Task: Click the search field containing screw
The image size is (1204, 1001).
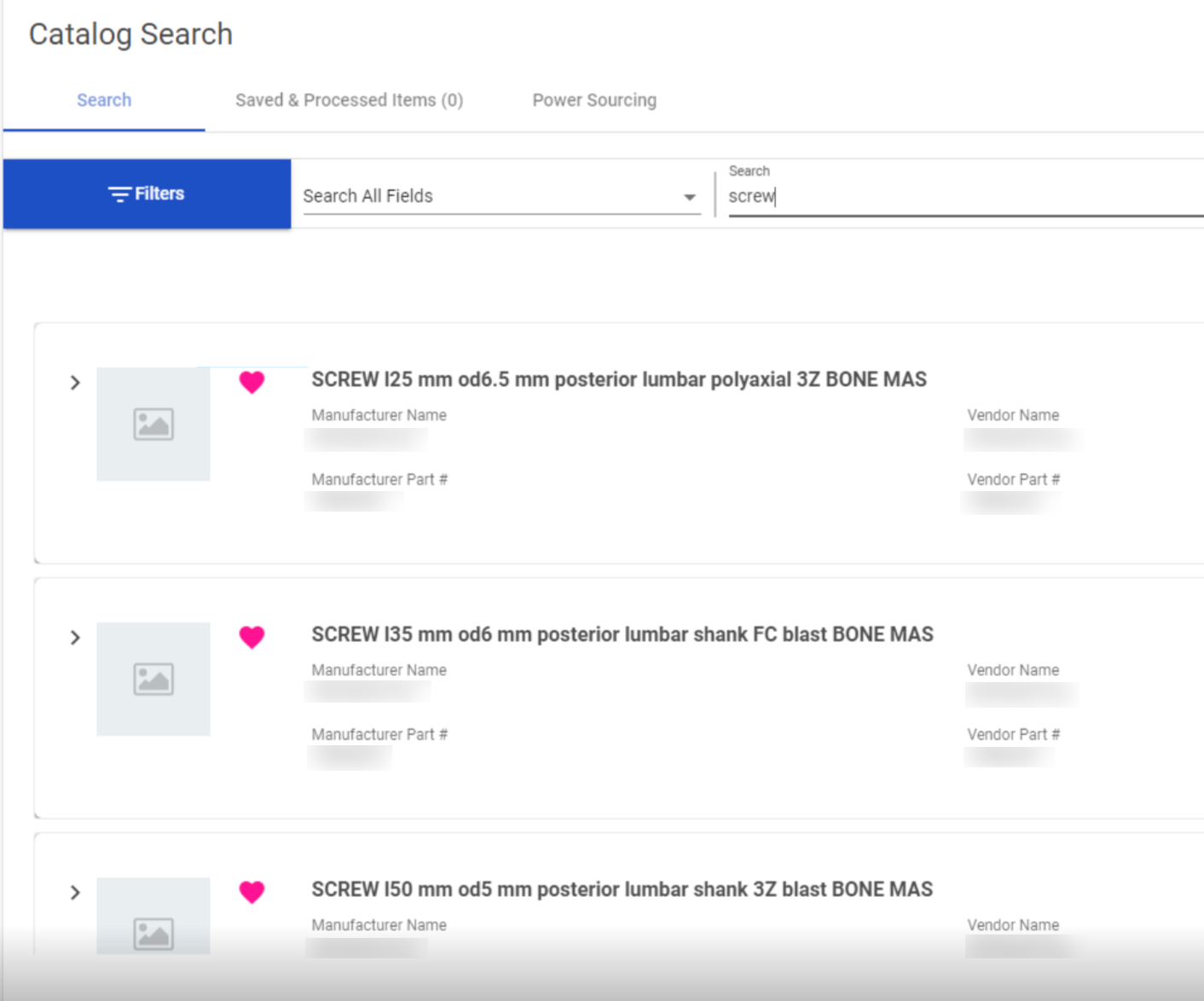Action: (965, 196)
